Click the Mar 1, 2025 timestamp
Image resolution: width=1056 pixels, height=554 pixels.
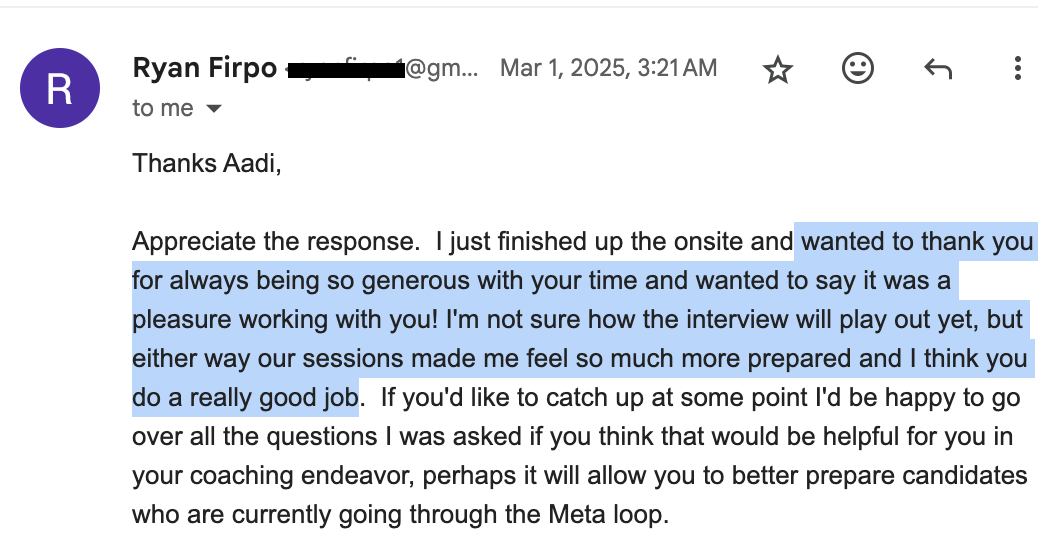click(x=608, y=68)
